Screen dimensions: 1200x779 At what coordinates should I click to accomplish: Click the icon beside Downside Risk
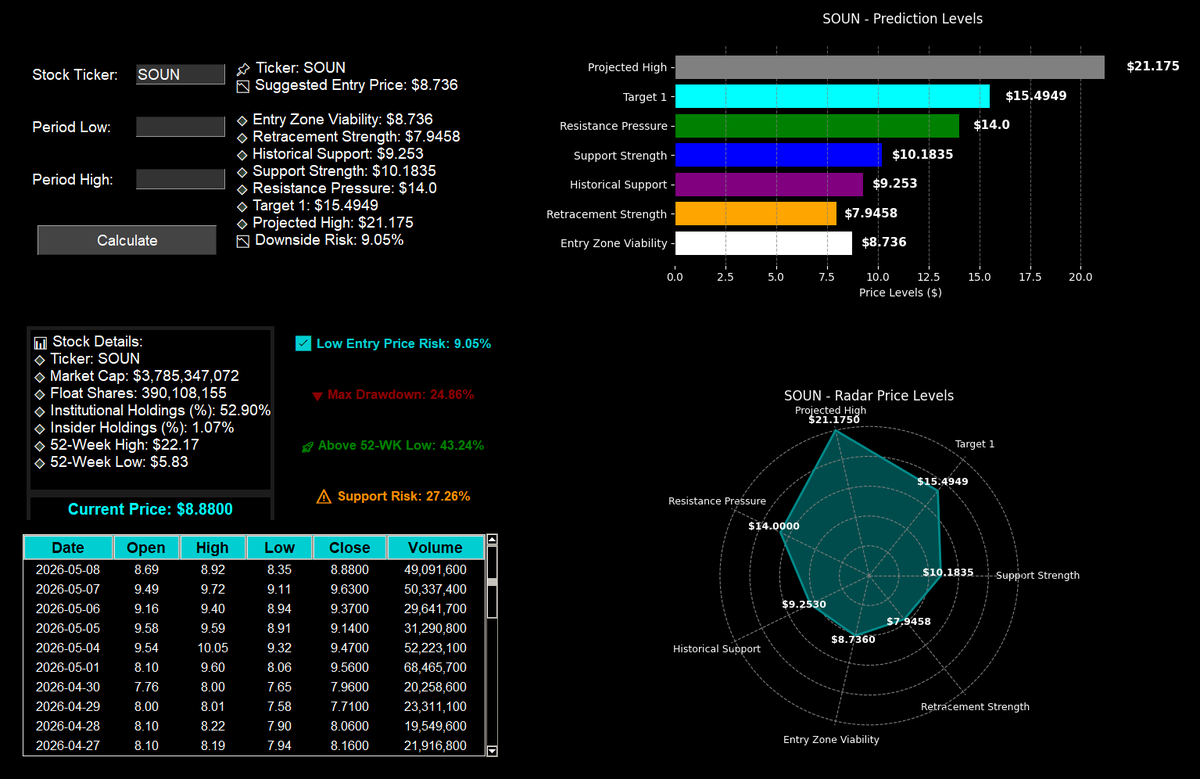click(243, 241)
